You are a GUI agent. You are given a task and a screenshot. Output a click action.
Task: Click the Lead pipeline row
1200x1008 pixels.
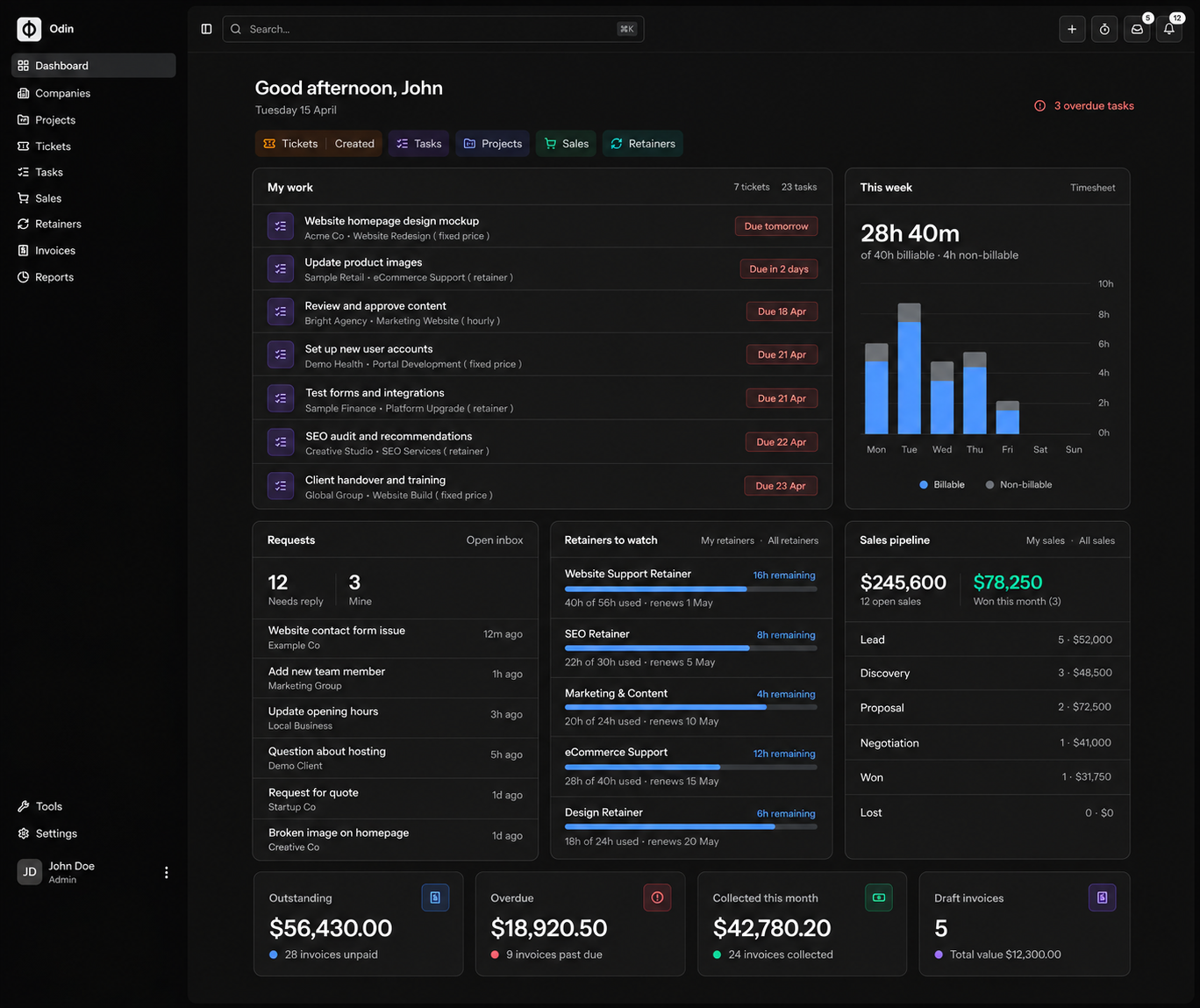pyautogui.click(x=987, y=640)
